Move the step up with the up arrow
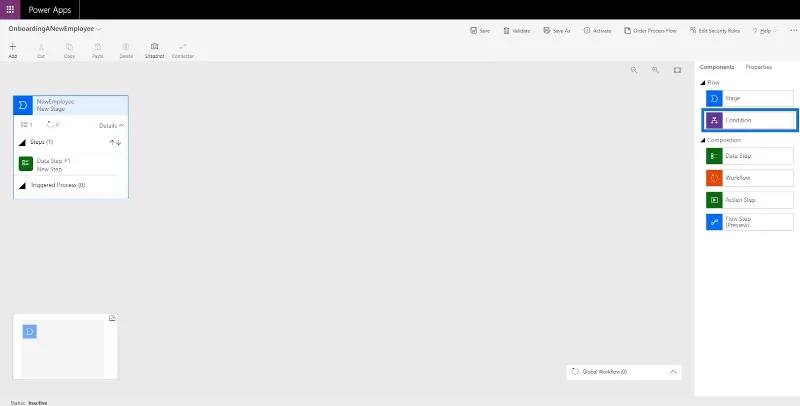Image resolution: width=800 pixels, height=406 pixels. pos(112,142)
